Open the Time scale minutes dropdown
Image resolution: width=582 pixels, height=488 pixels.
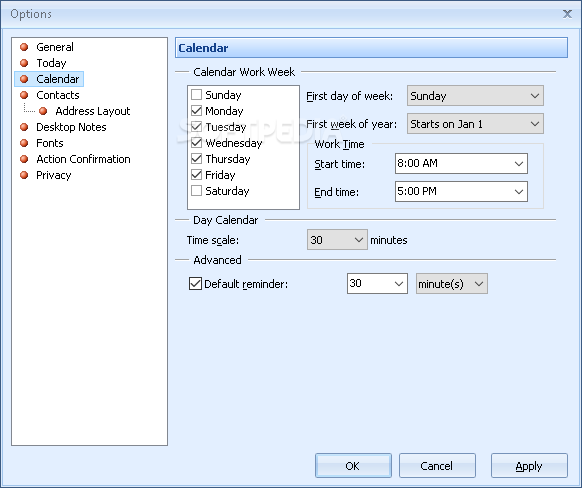point(337,240)
